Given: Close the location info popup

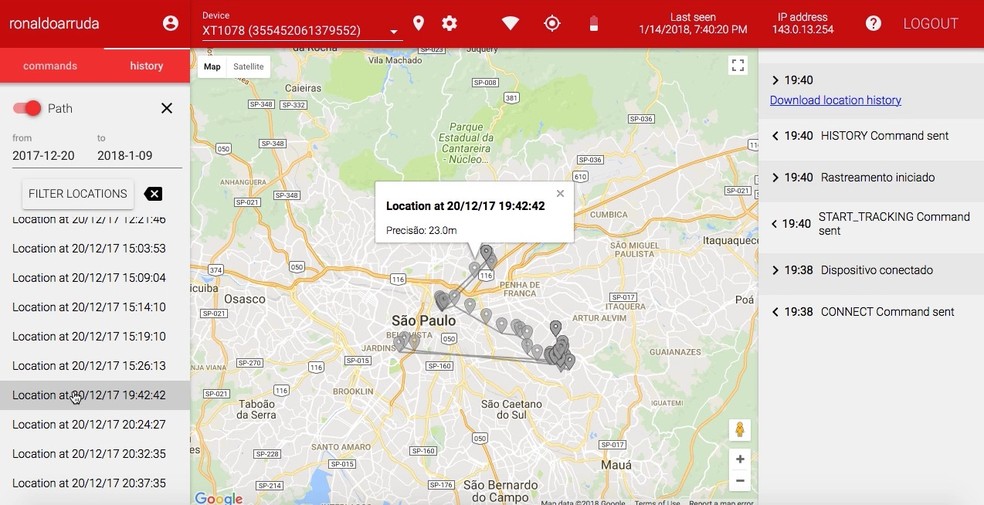Looking at the screenshot, I should coord(560,193).
